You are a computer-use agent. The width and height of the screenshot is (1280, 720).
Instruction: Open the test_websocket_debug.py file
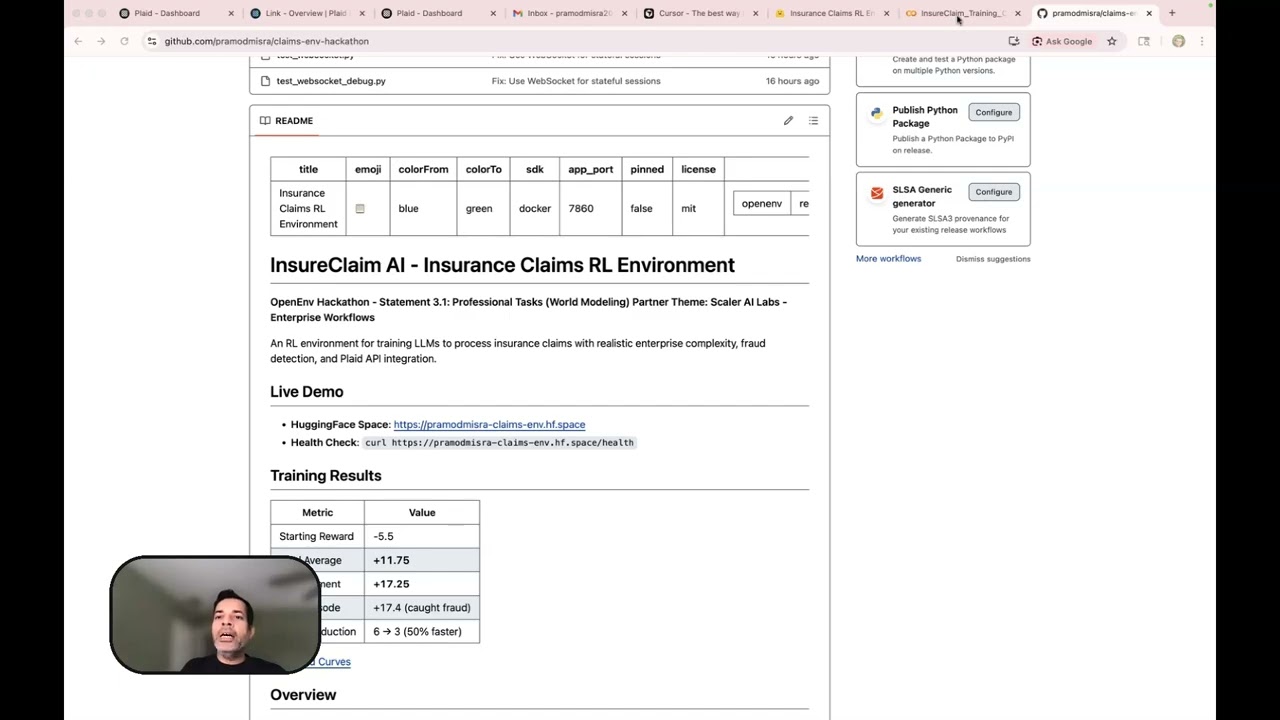pos(331,81)
